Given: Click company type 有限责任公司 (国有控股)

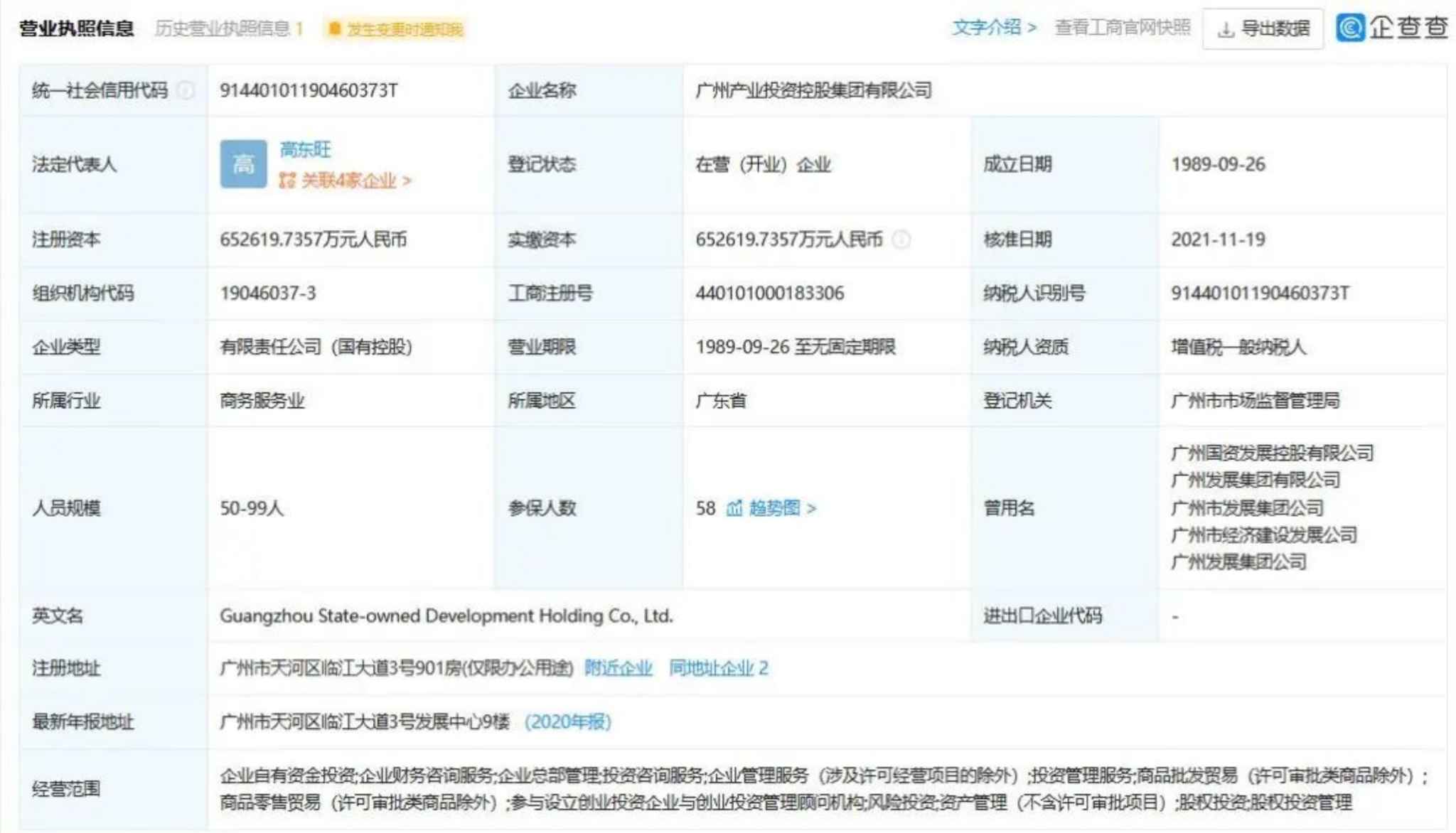Looking at the screenshot, I should coord(316,347).
